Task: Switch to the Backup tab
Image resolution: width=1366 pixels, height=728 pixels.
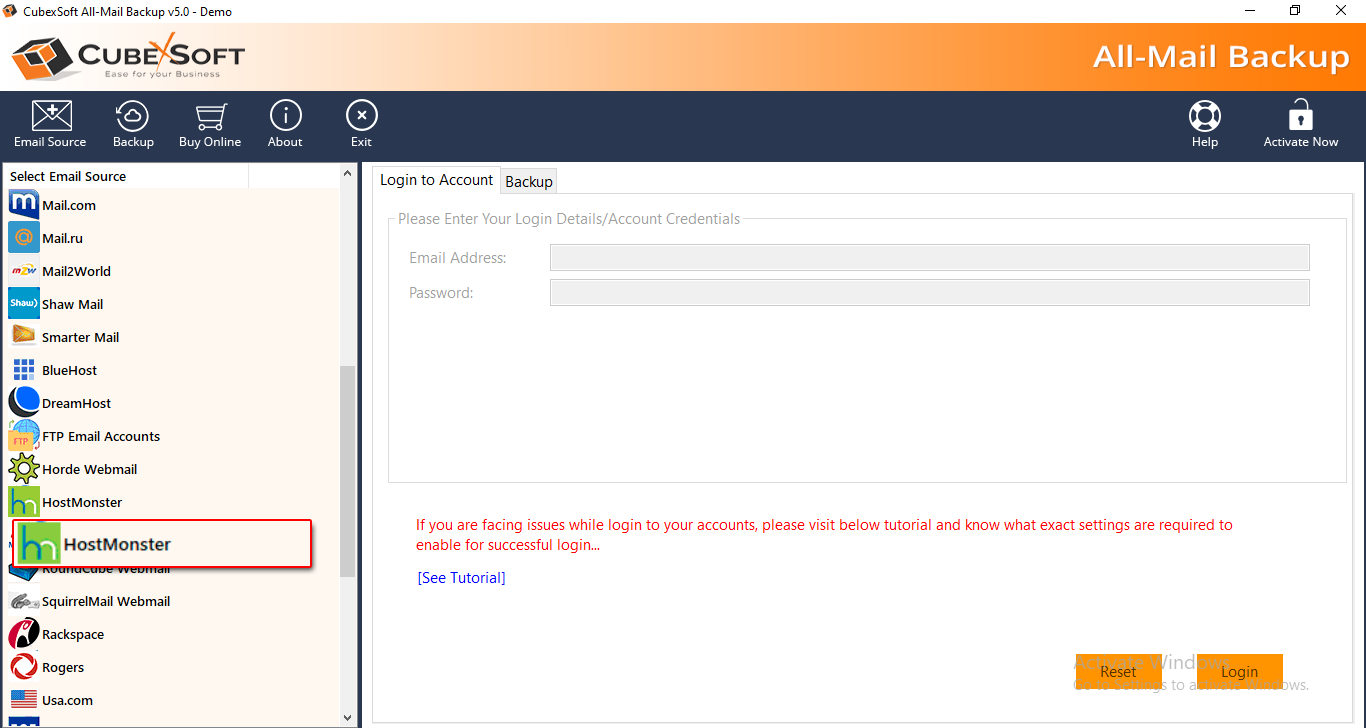Action: tap(529, 181)
